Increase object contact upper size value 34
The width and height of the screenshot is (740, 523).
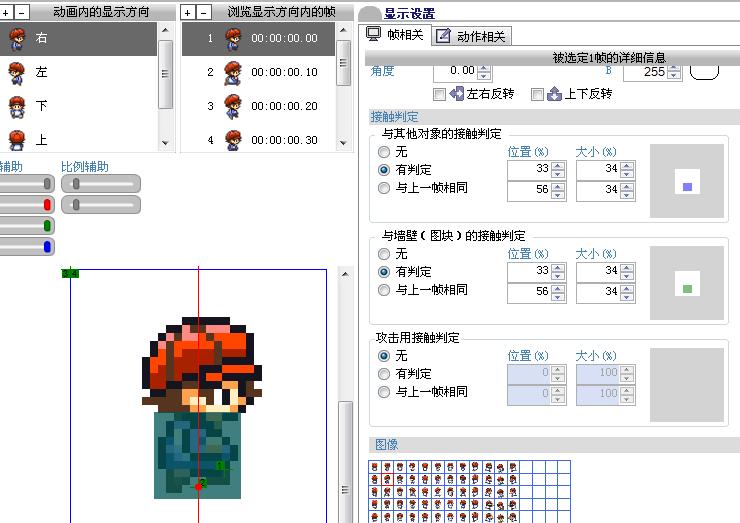[x=627, y=166]
